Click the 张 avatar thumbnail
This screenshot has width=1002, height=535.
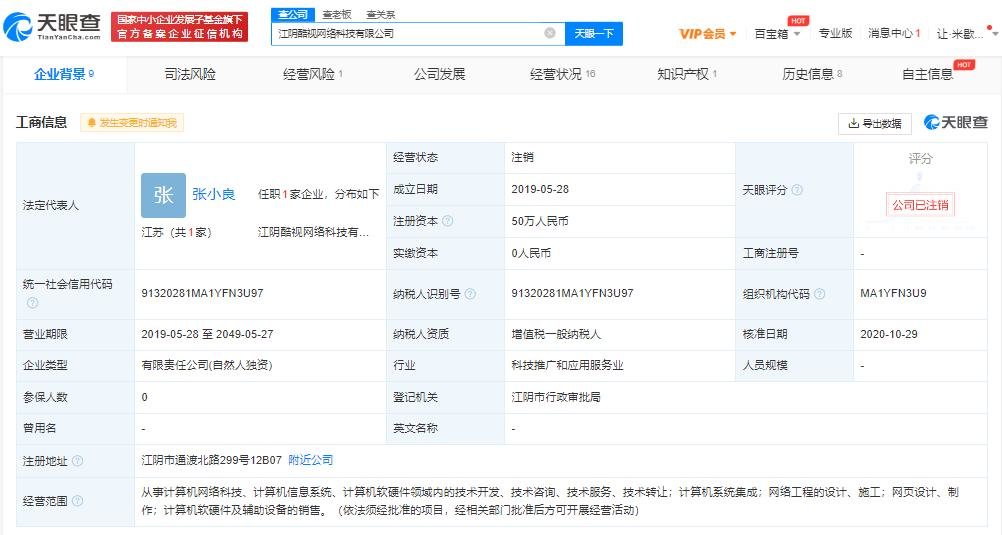coord(163,195)
